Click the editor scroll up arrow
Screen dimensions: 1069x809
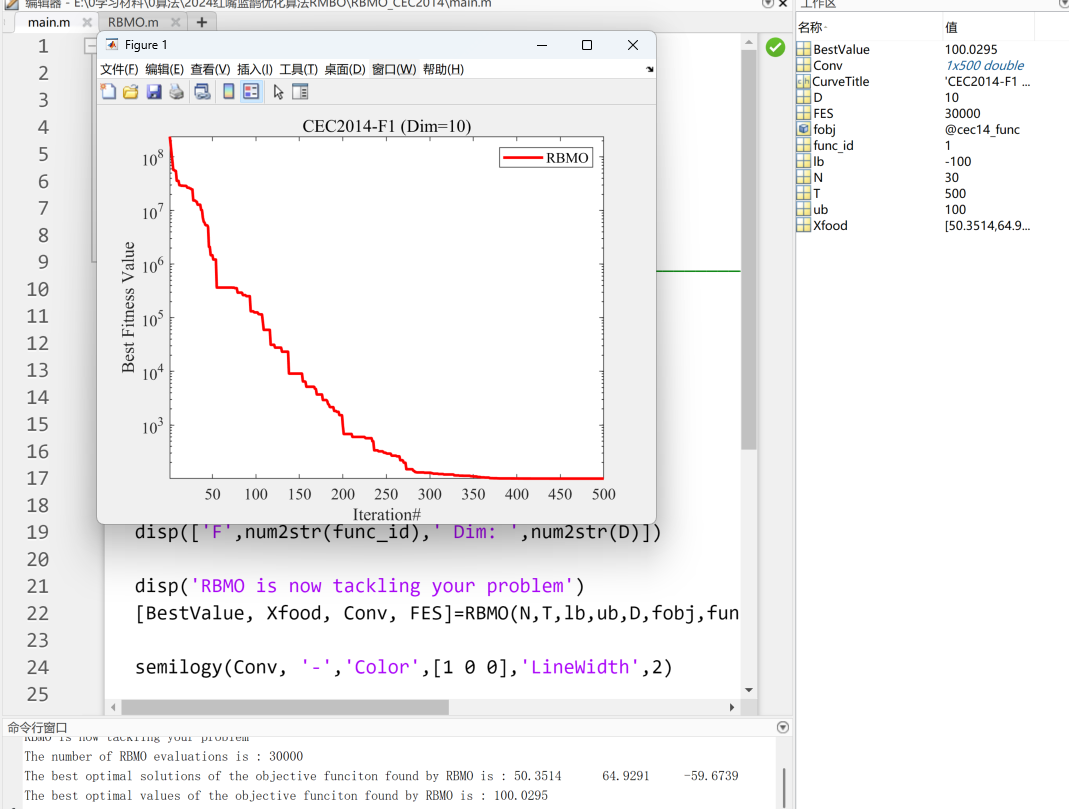pos(749,42)
